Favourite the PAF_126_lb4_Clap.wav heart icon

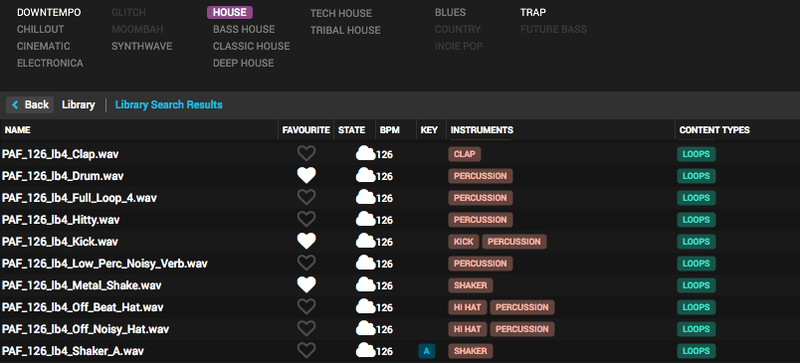coord(306,154)
